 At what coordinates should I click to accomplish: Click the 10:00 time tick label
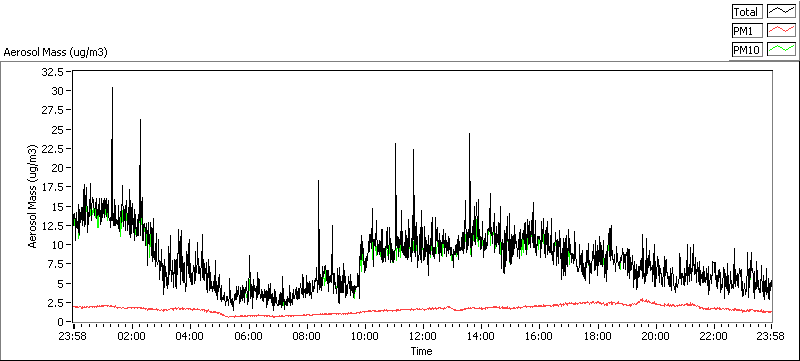(x=364, y=337)
